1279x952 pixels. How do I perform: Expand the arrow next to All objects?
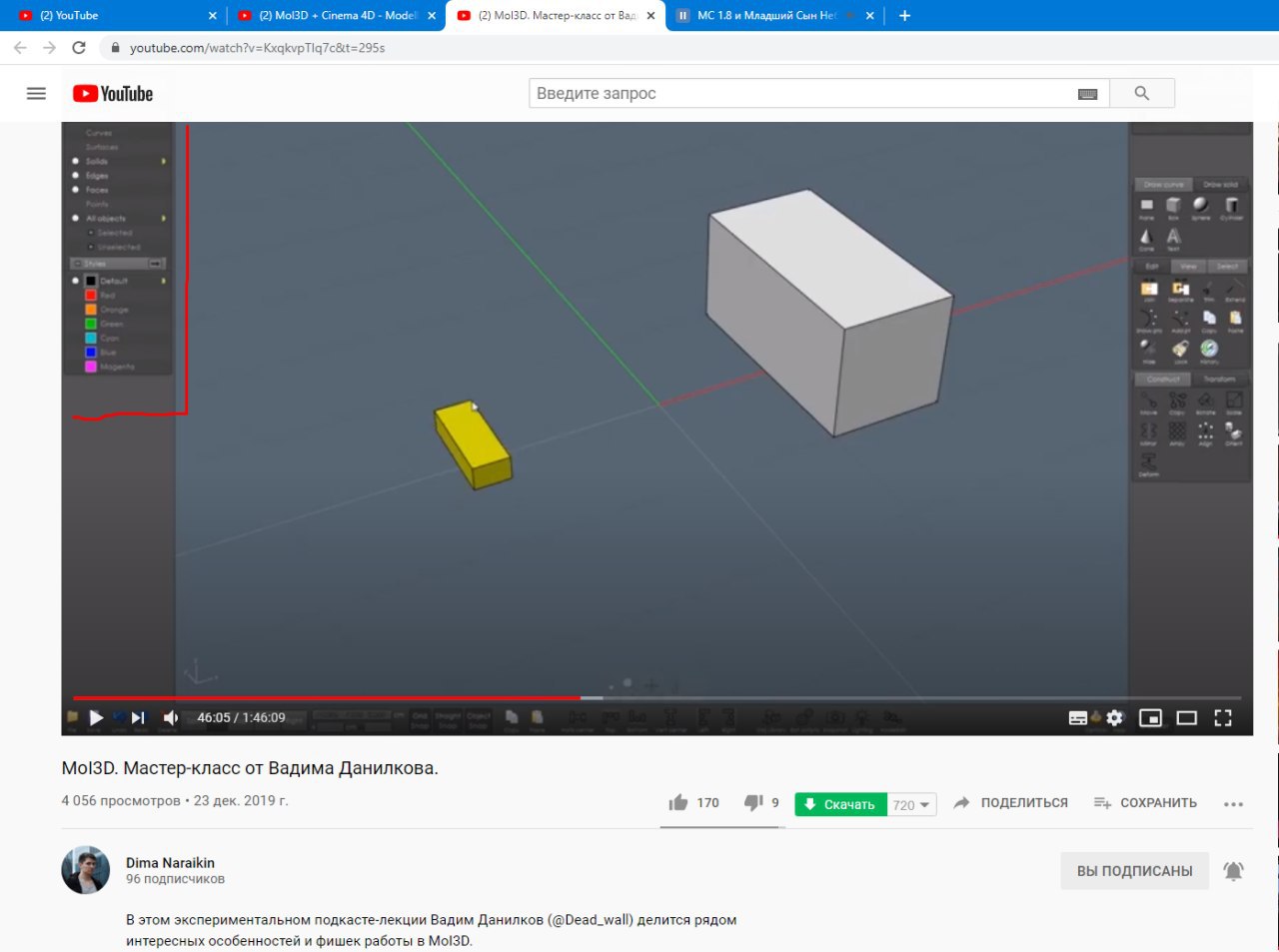coord(164,218)
